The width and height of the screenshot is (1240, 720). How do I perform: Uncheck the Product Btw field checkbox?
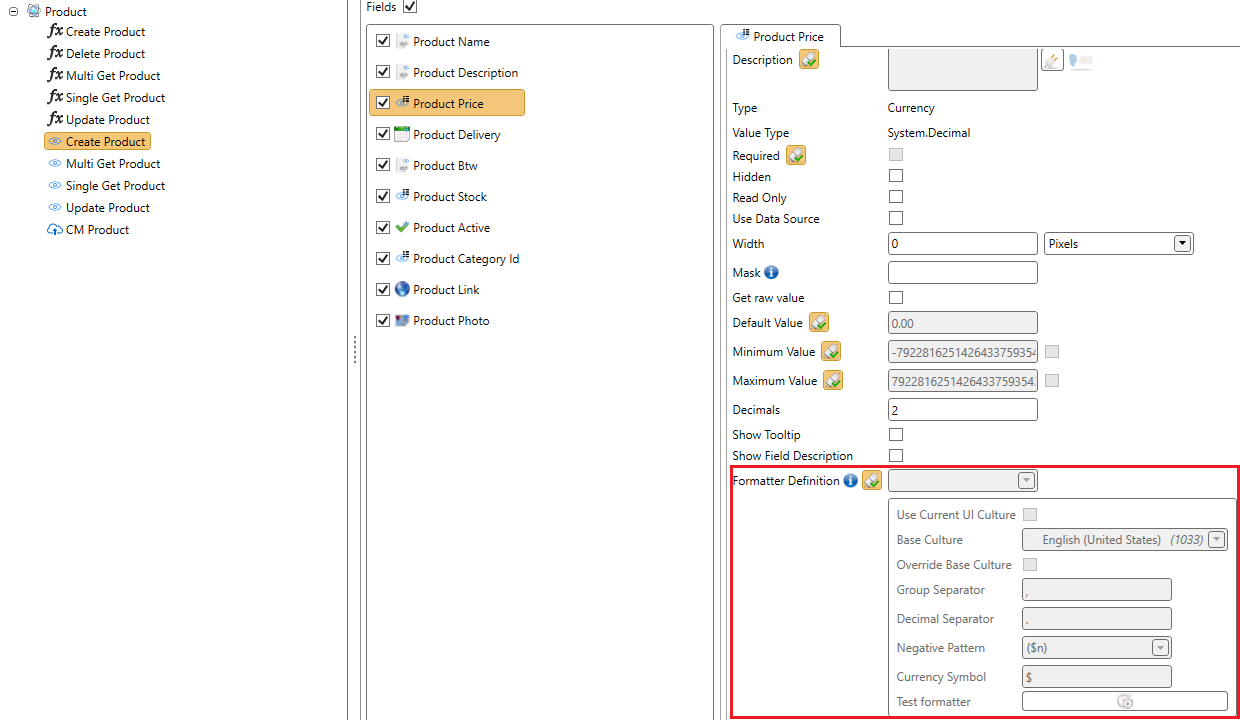(x=383, y=165)
